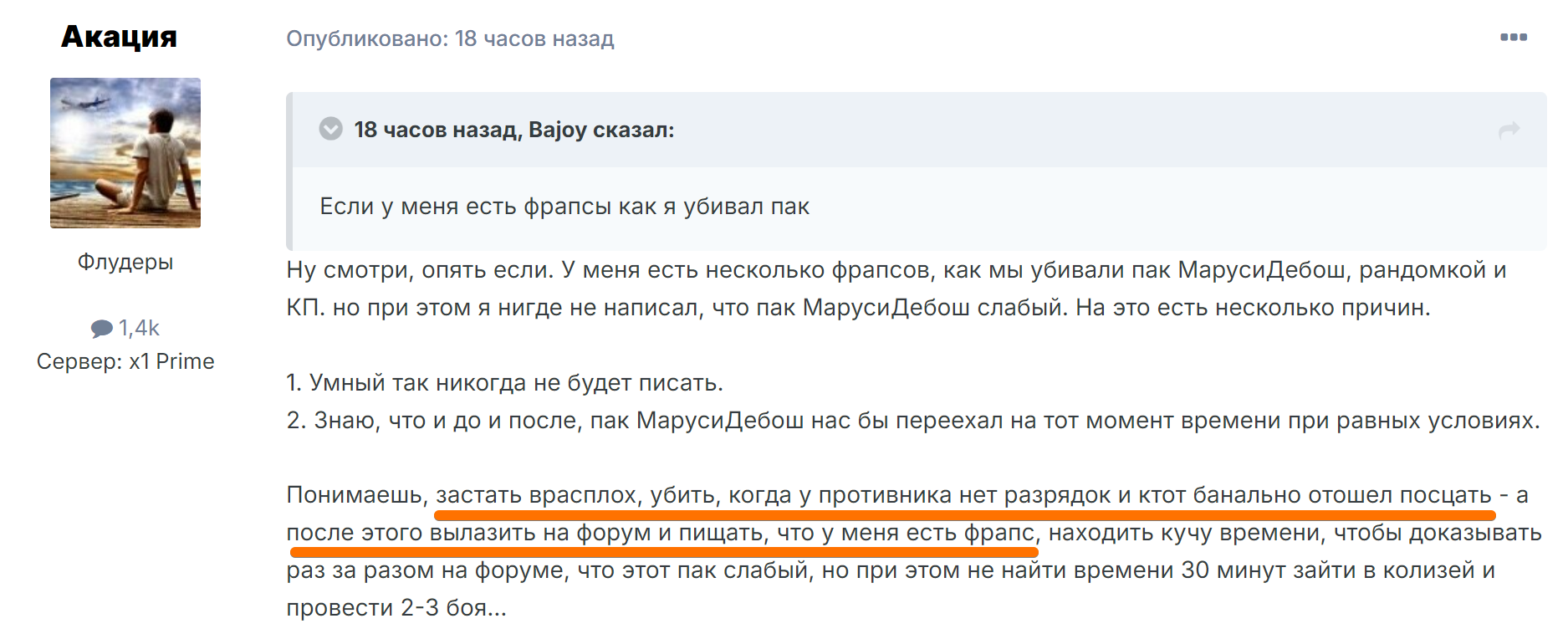Open Акация's profile avatar image
1568x639 pixels.
[x=125, y=153]
